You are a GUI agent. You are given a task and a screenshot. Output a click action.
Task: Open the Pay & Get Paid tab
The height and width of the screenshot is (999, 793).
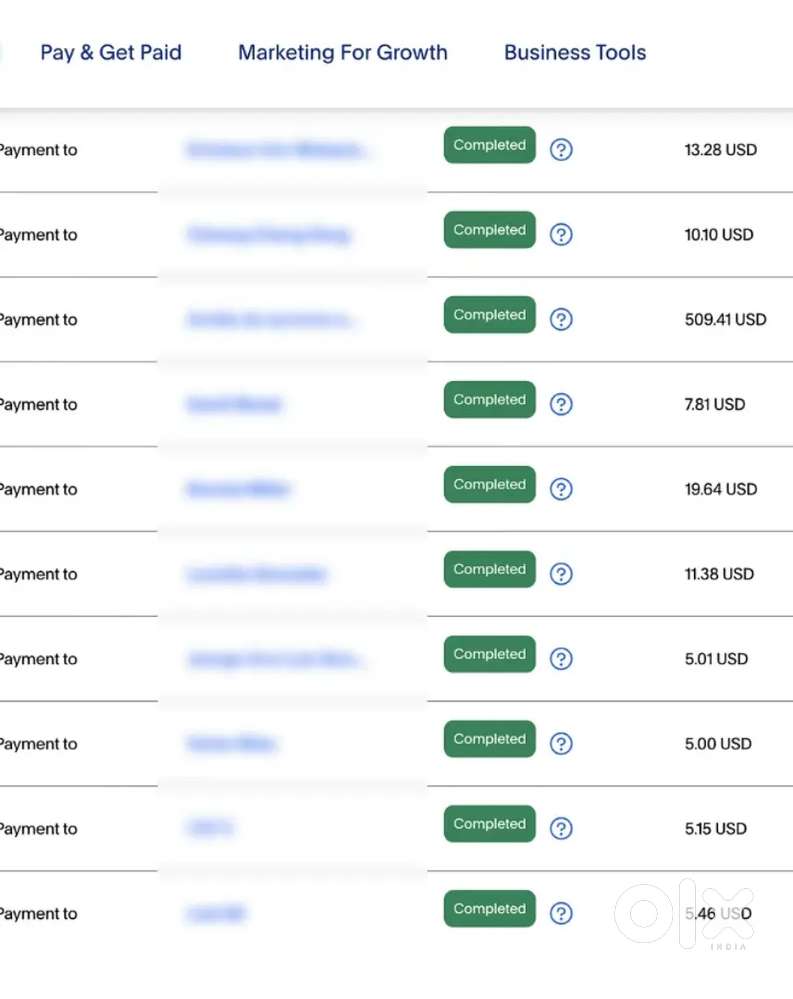click(111, 53)
